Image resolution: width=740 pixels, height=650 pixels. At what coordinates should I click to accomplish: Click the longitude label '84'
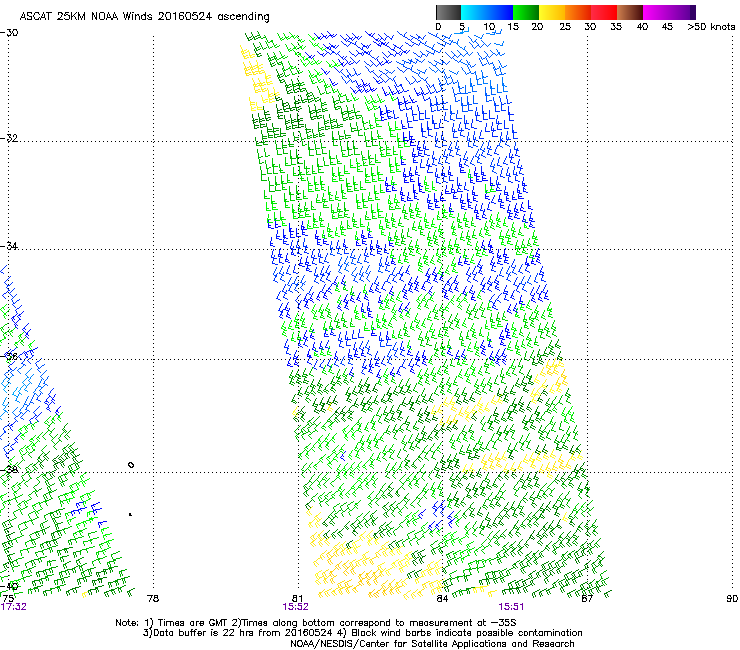pyautogui.click(x=442, y=598)
